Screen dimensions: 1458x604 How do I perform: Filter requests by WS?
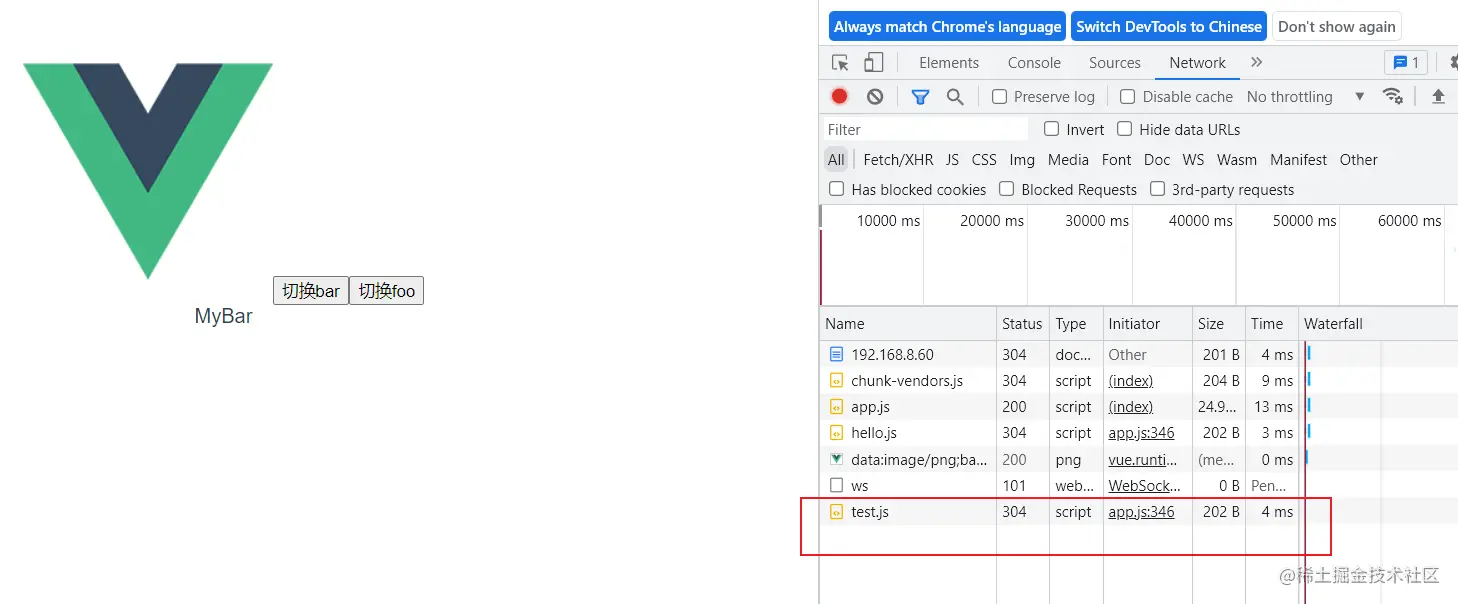click(1193, 159)
